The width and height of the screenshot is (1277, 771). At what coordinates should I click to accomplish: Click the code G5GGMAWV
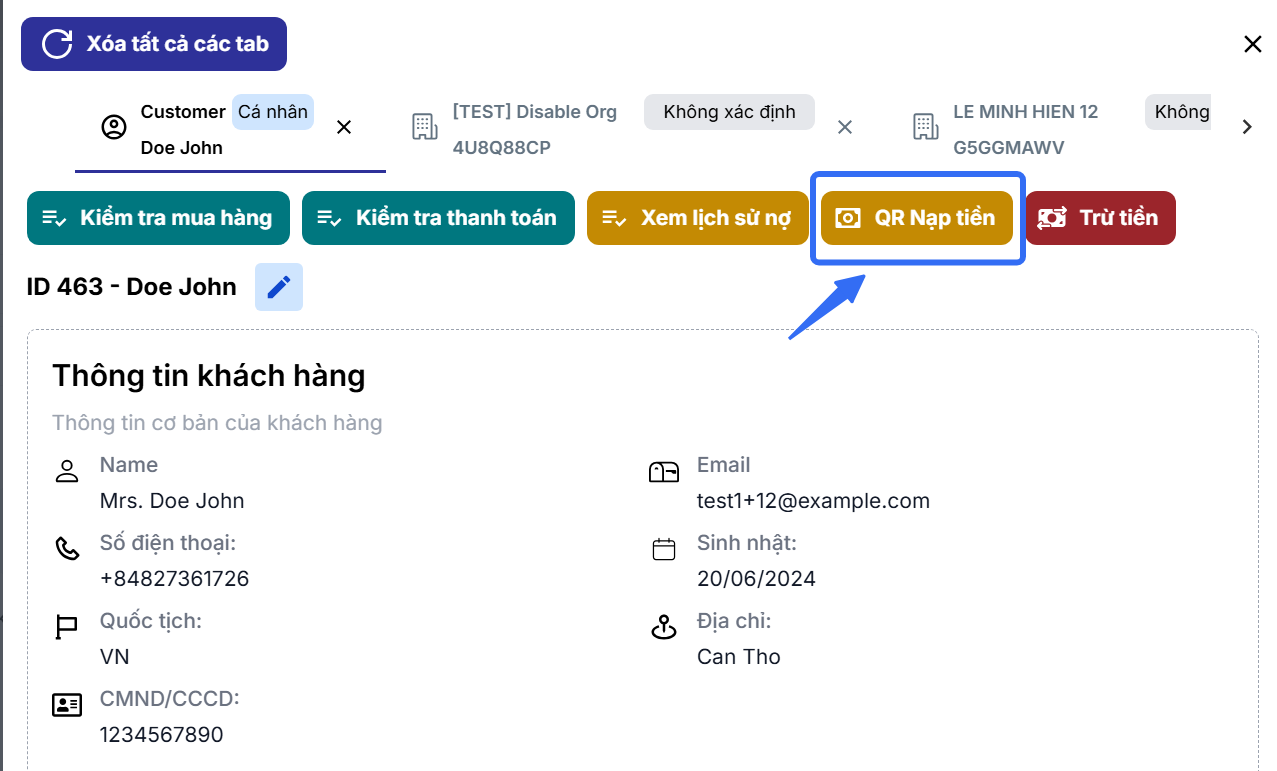coord(1009,148)
